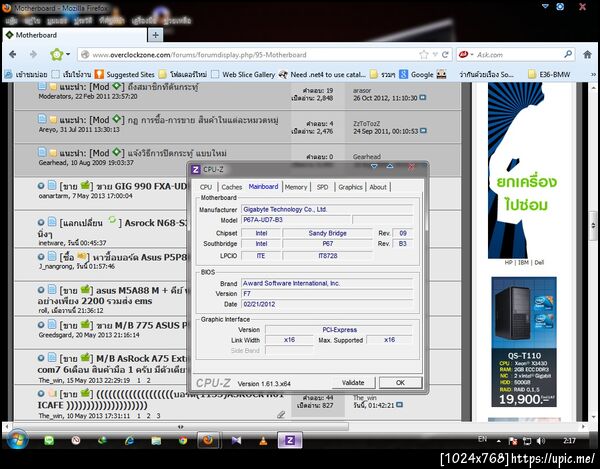Click the CPU-Z title bar icon
The height and width of the screenshot is (469, 600).
(x=196, y=169)
